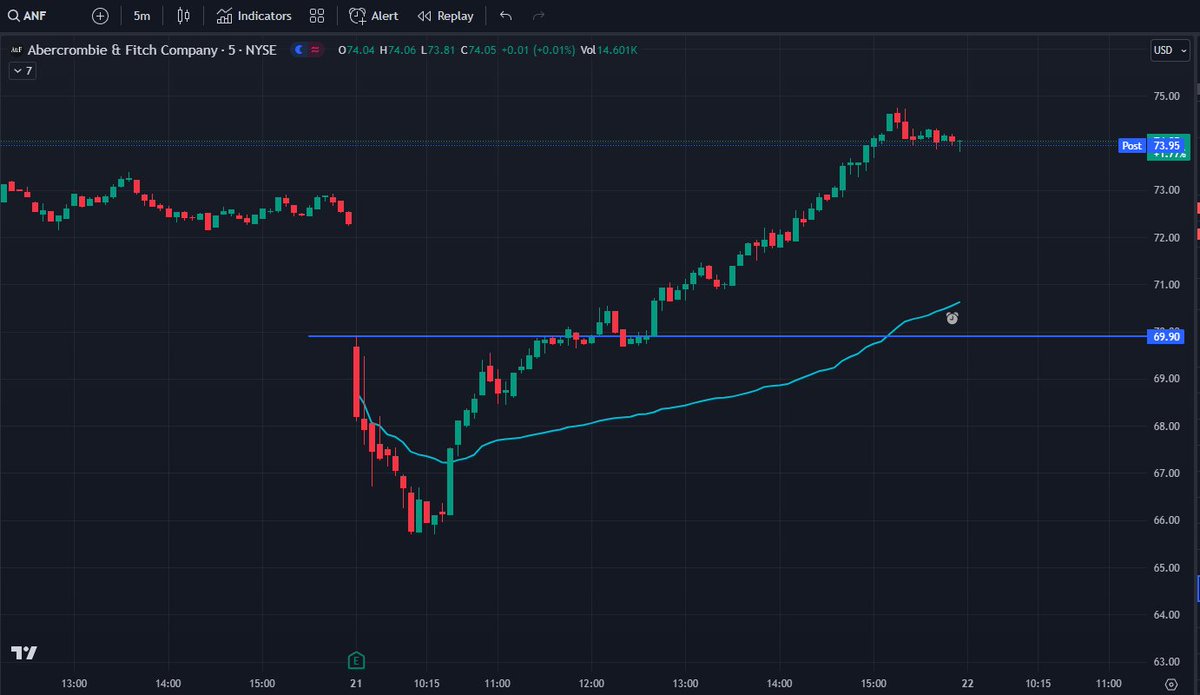This screenshot has height=695, width=1200.
Task: Open the candlestick chart style menu
Action: click(x=183, y=16)
